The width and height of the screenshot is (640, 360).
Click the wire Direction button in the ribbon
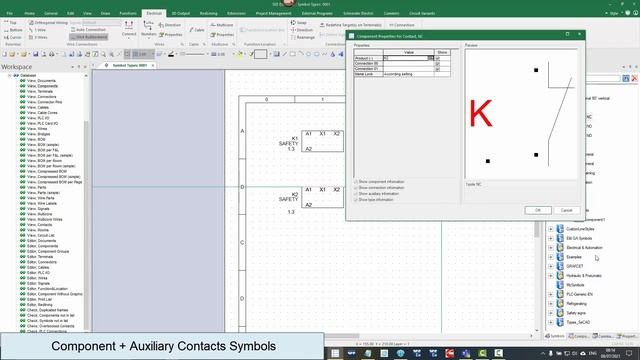pyautogui.click(x=169, y=25)
